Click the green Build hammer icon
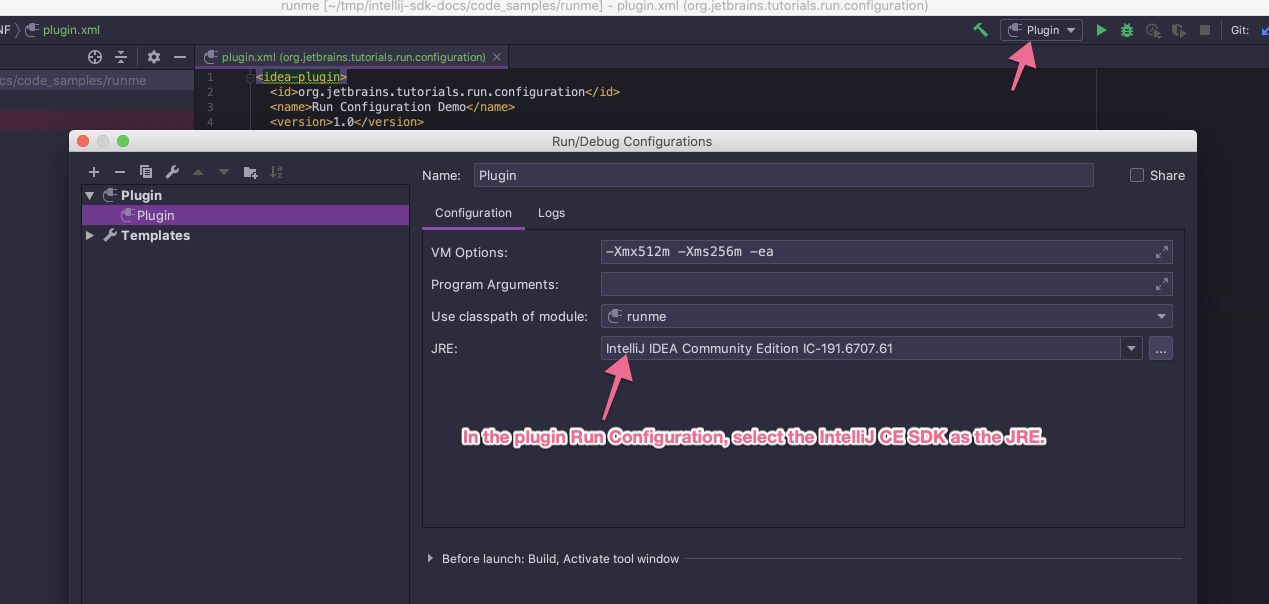The width and height of the screenshot is (1269, 604). 981,30
